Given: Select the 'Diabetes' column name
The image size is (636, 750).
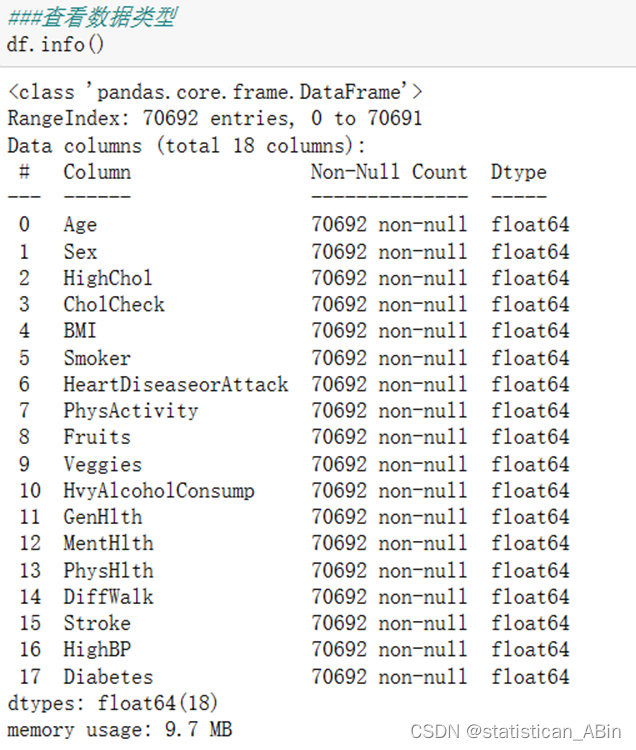Looking at the screenshot, I should (108, 677).
